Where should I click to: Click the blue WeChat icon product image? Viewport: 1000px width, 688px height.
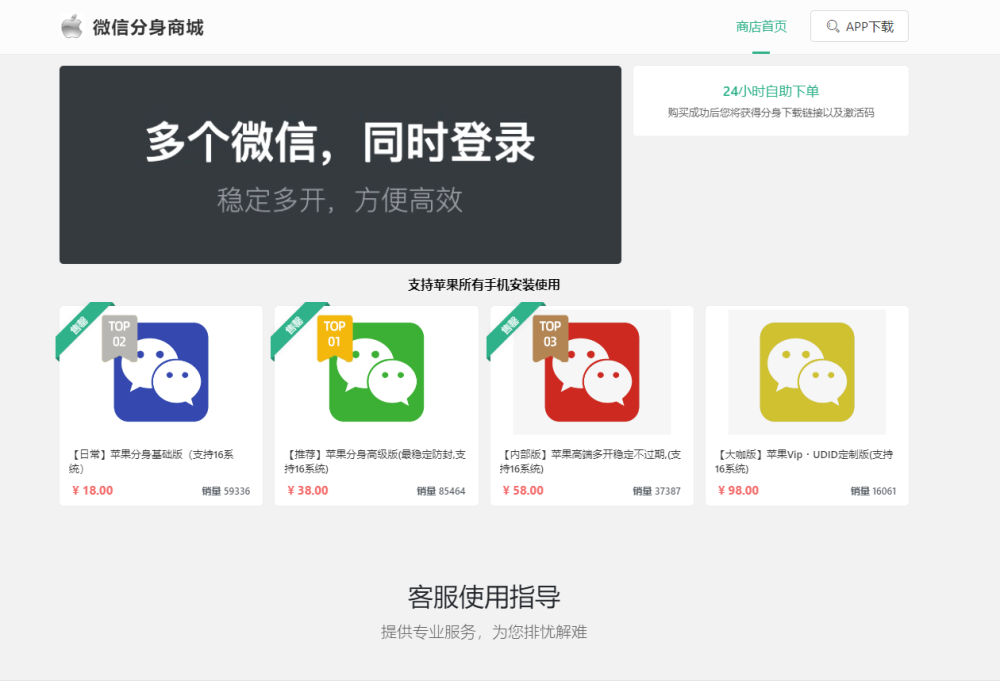click(161, 372)
